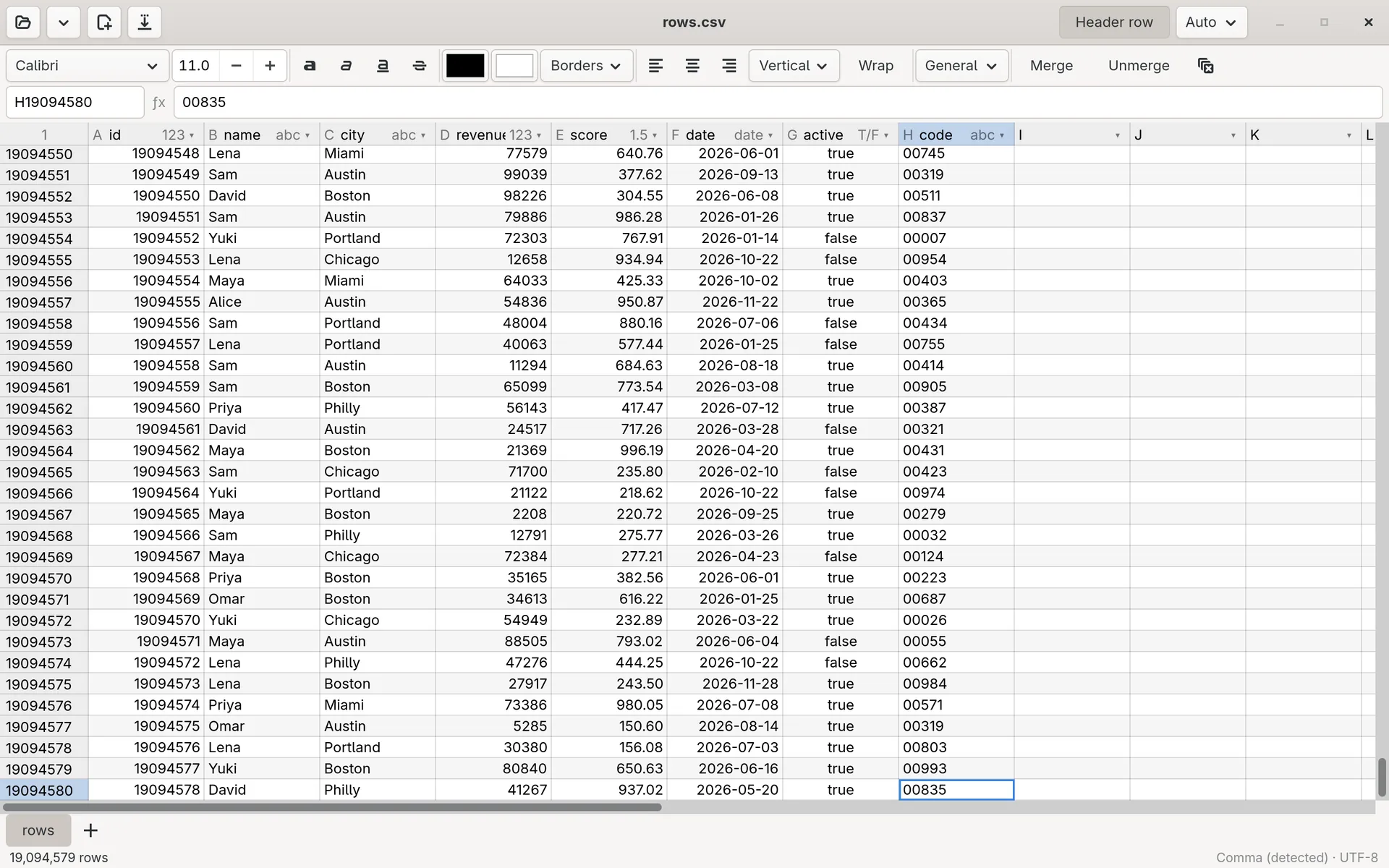Screen dimensions: 1389x868
Task: Create a new file with the plus document icon
Action: (104, 22)
